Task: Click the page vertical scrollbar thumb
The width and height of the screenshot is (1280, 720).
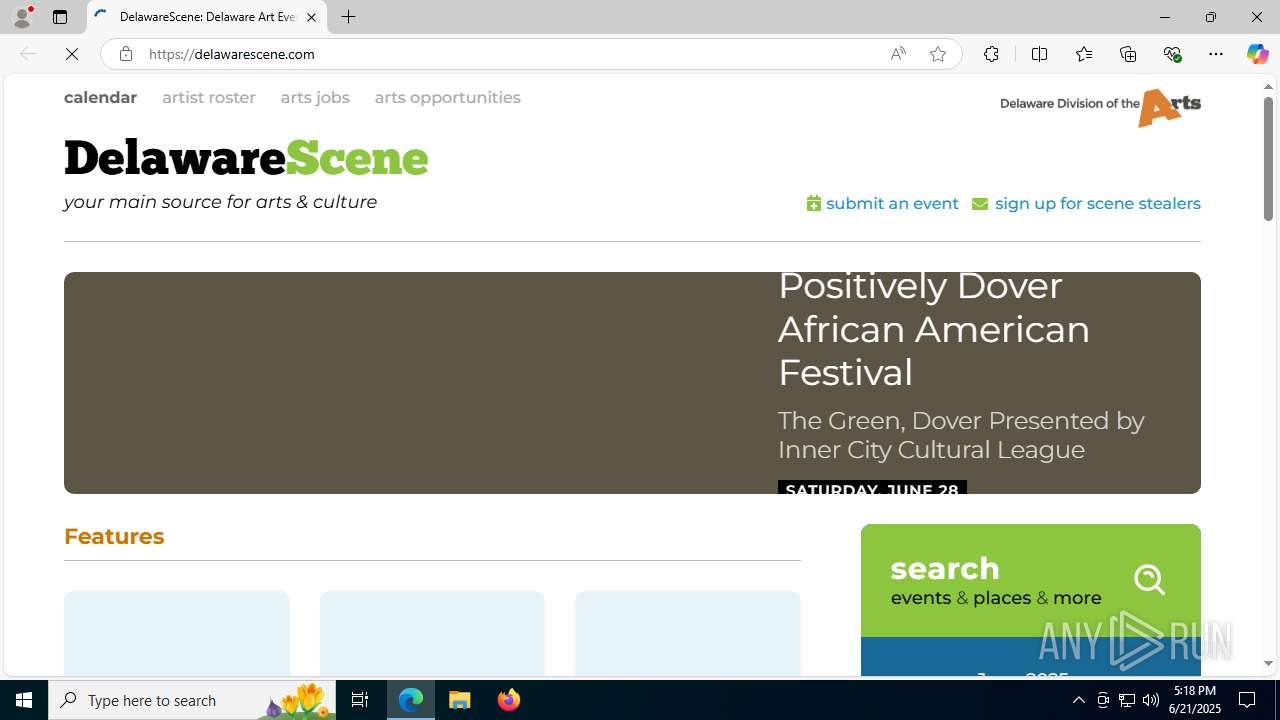Action: click(x=1268, y=160)
